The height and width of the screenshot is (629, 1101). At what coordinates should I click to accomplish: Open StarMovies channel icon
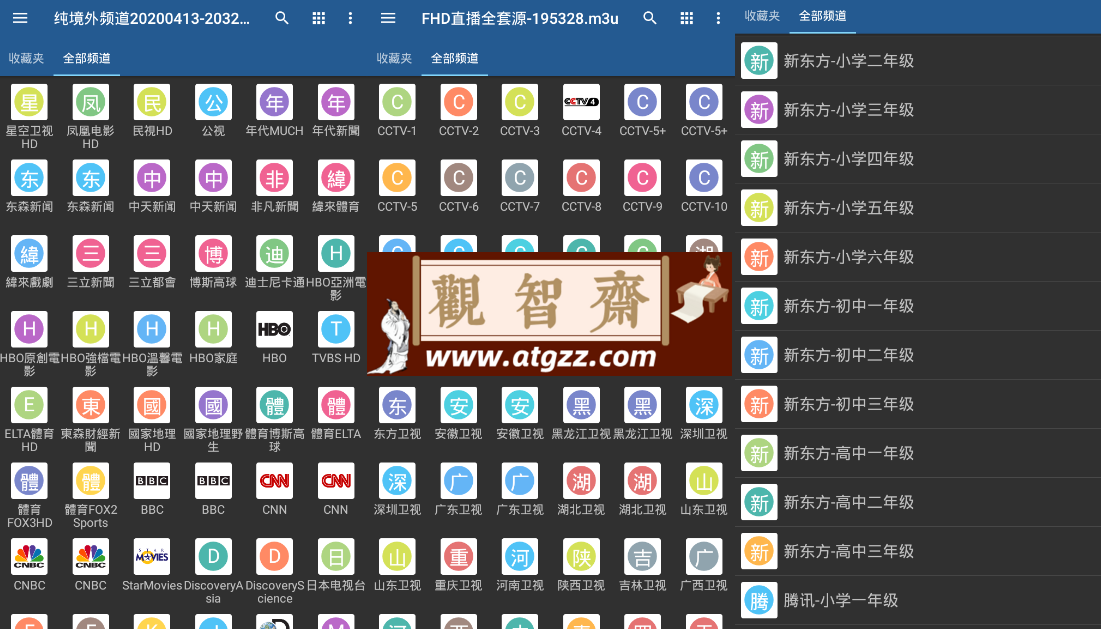pos(152,557)
